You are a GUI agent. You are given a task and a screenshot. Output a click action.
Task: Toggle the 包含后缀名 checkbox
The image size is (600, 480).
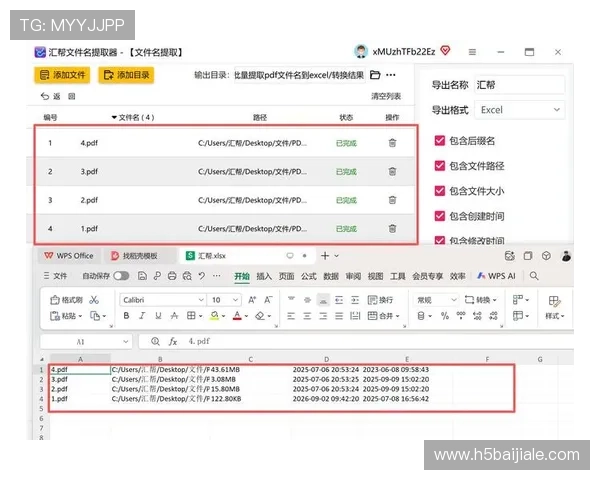[x=440, y=140]
